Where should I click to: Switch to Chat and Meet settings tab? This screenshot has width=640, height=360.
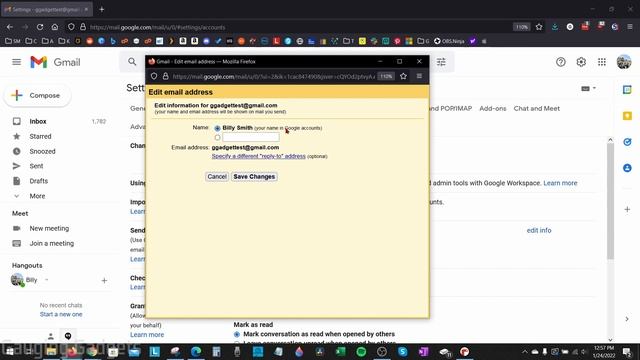coord(537,109)
